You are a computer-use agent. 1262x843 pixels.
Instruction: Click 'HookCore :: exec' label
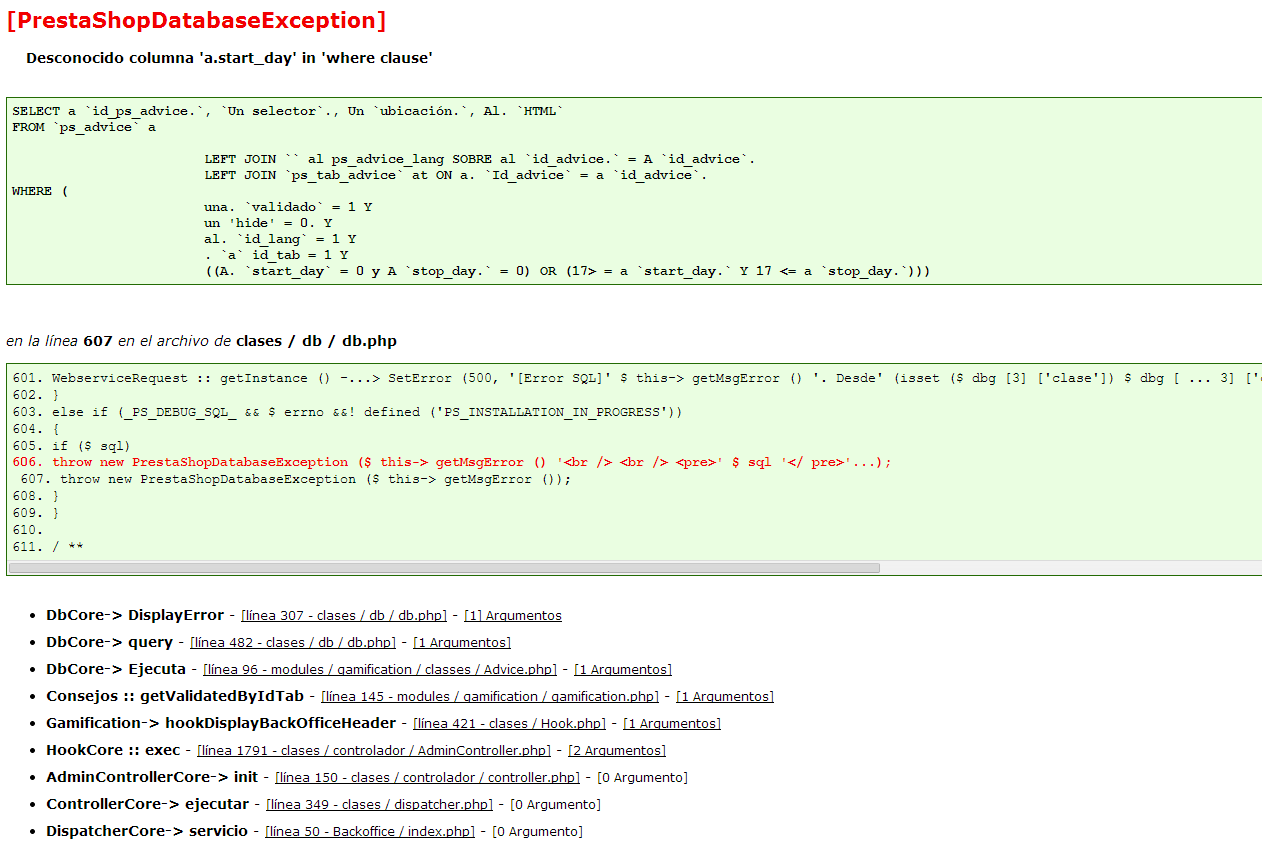click(113, 750)
